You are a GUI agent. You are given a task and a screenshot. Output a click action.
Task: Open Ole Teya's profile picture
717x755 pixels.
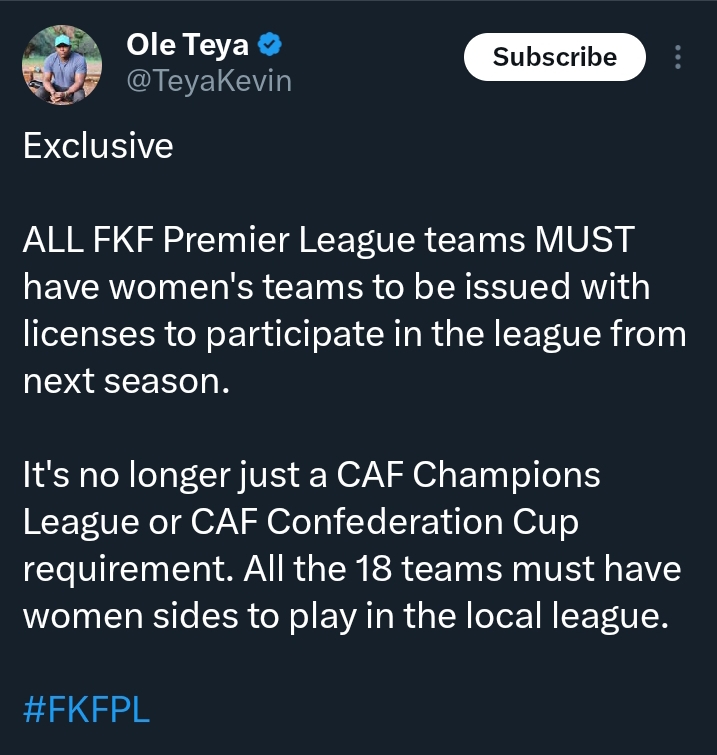click(62, 65)
